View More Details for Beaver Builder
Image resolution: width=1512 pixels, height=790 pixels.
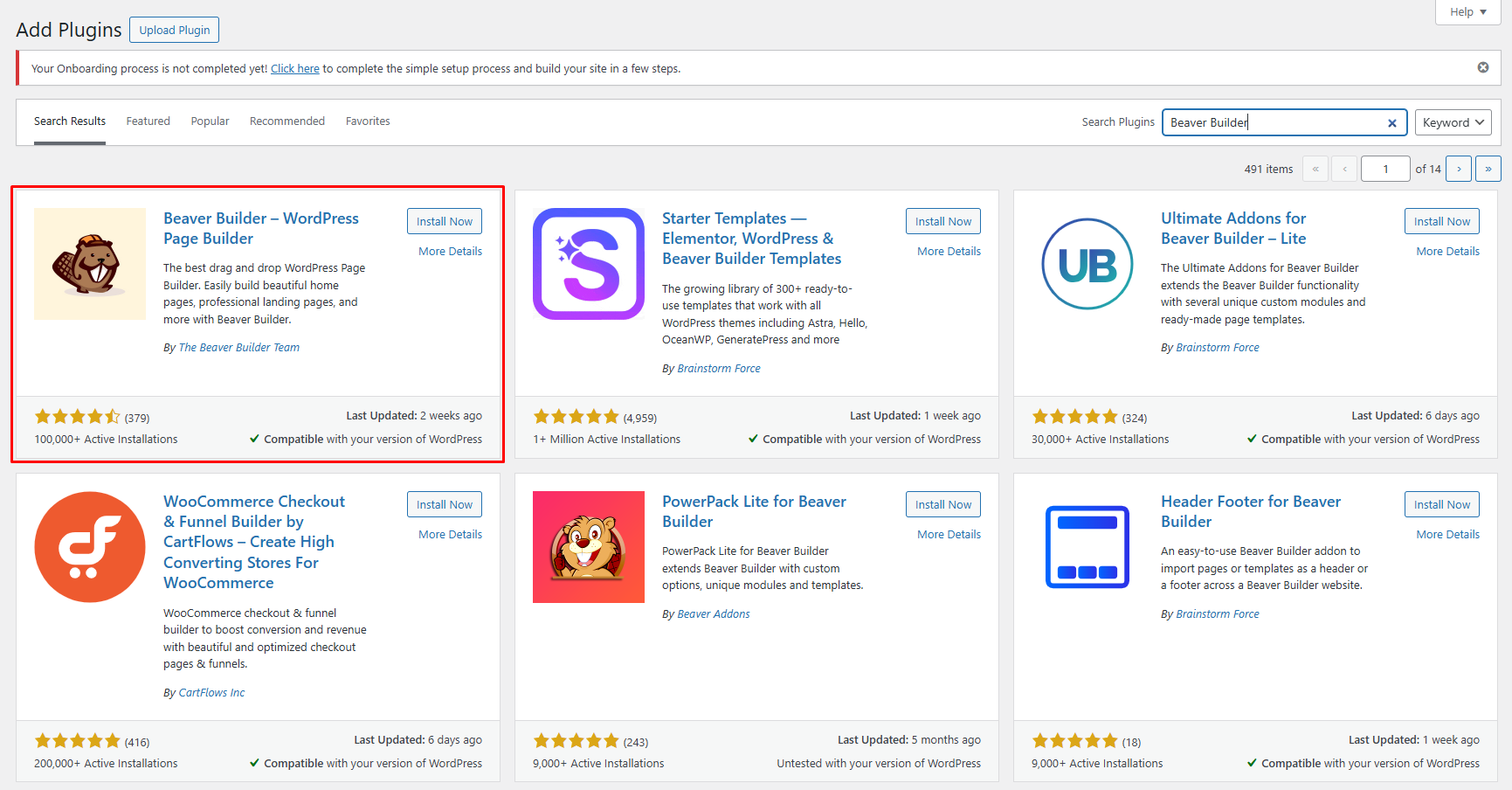[450, 251]
